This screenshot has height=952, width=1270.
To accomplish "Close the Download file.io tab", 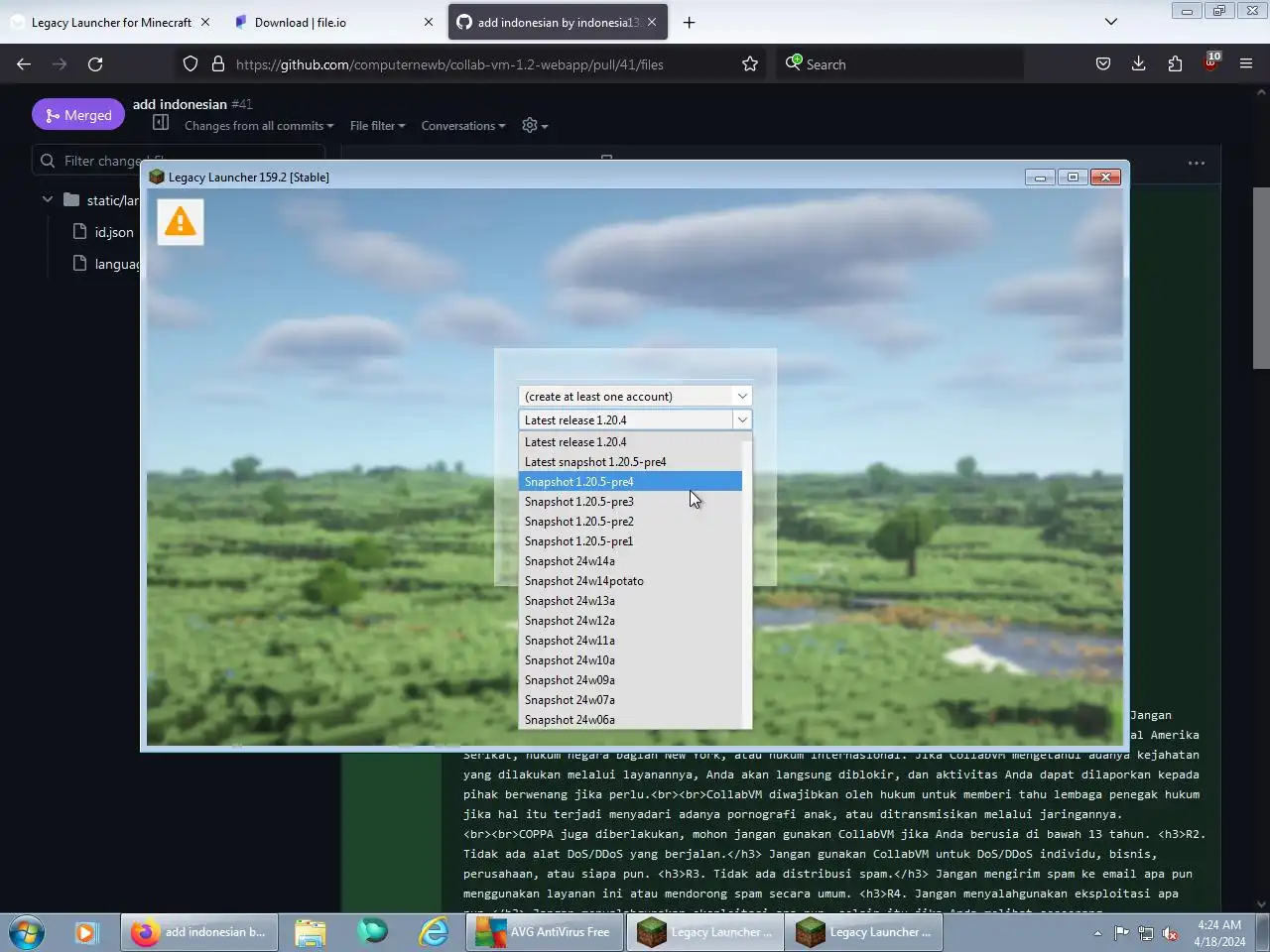I will point(429,22).
